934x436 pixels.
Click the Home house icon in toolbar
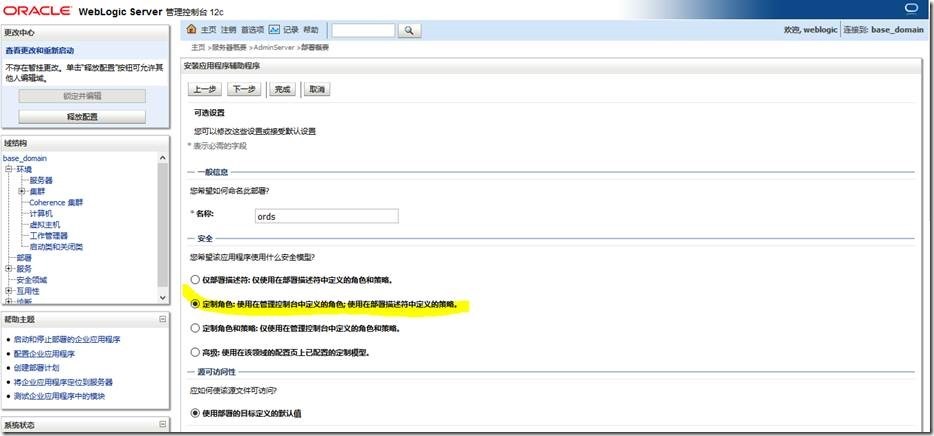click(191, 29)
